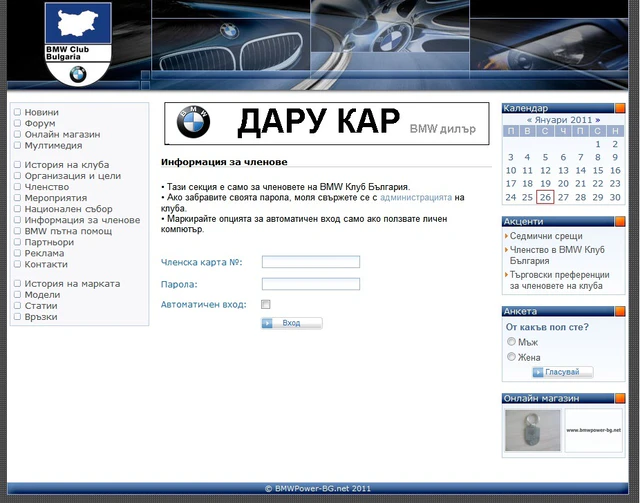Open the Седмични срещи link
Viewport: 640px width, 503px height.
point(546,236)
